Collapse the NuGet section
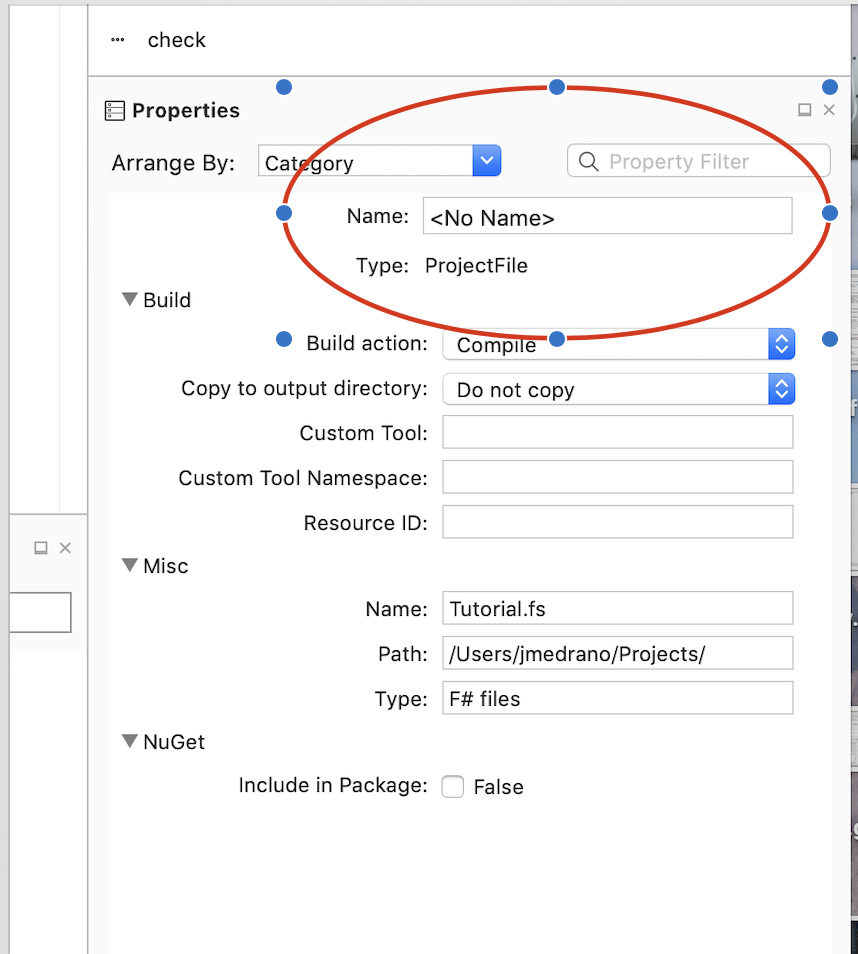This screenshot has height=954, width=858. pos(129,741)
